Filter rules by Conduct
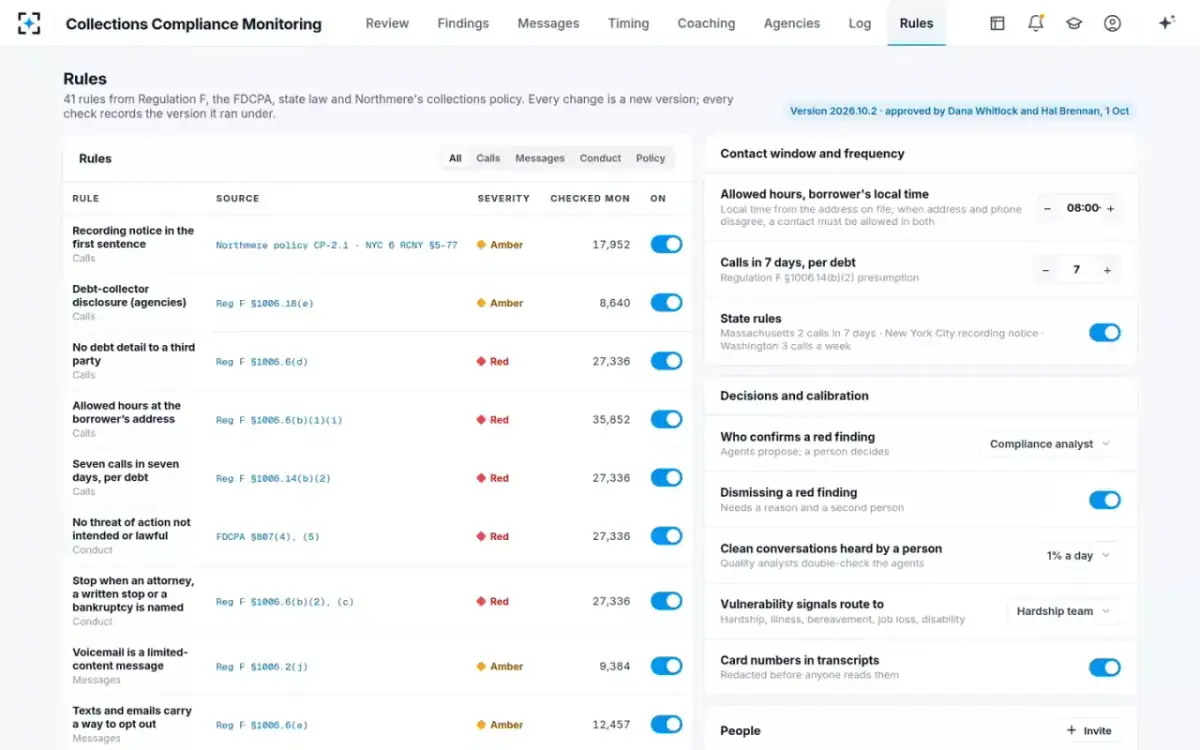 pyautogui.click(x=600, y=158)
